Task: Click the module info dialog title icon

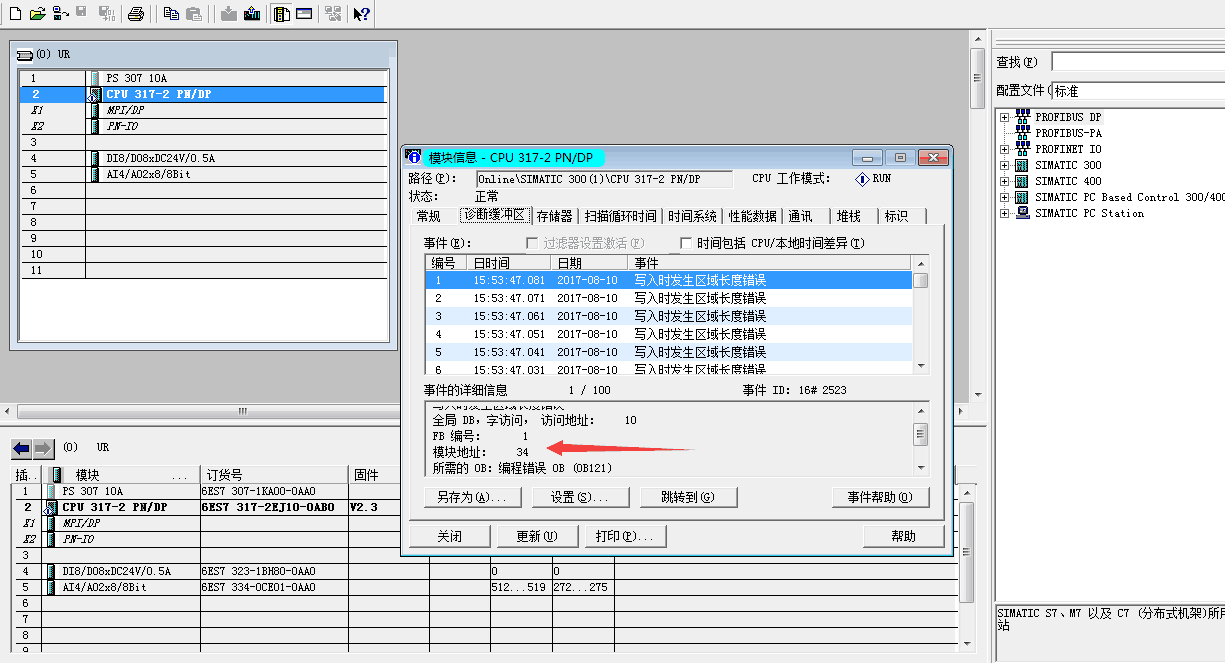Action: [415, 157]
